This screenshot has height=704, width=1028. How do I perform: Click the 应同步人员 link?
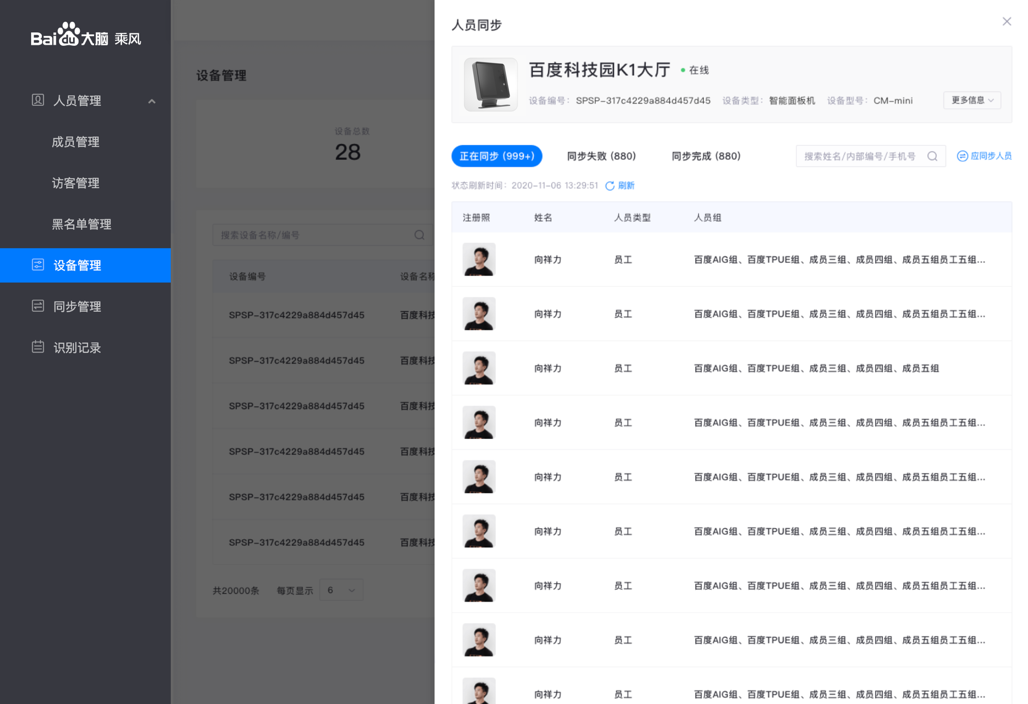[990, 157]
